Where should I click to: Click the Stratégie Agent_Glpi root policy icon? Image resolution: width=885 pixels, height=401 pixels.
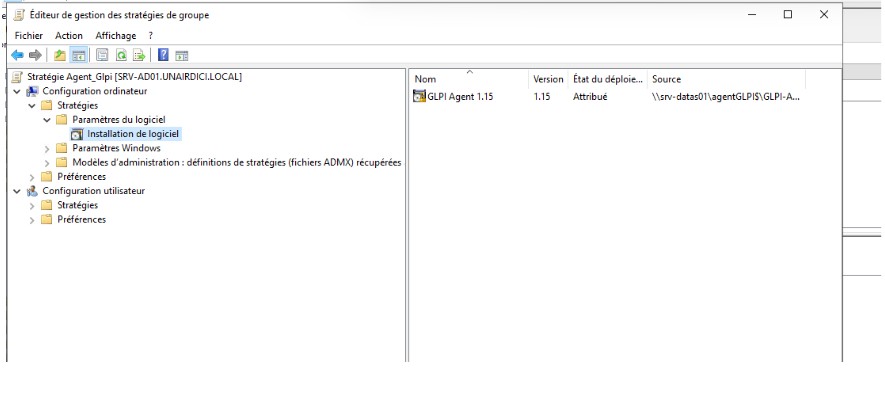click(x=18, y=77)
